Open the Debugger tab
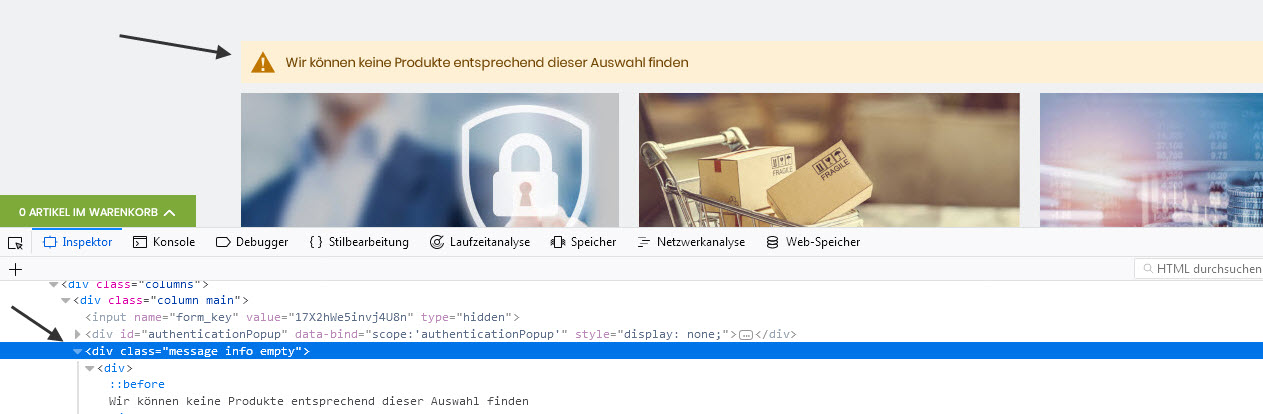1263x414 pixels. 252,242
